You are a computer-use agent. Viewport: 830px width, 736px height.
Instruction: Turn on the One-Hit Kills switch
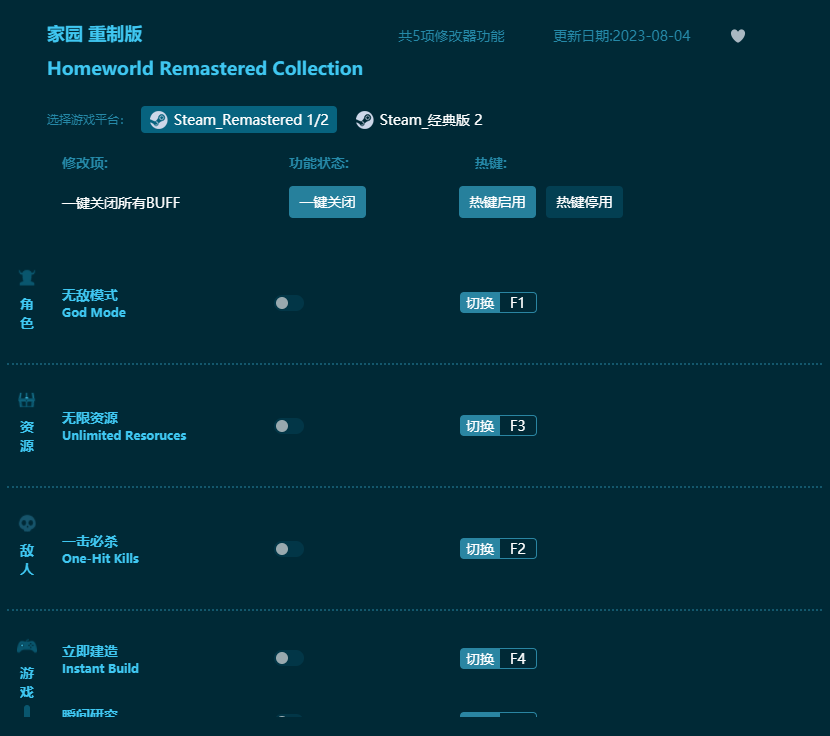point(289,549)
